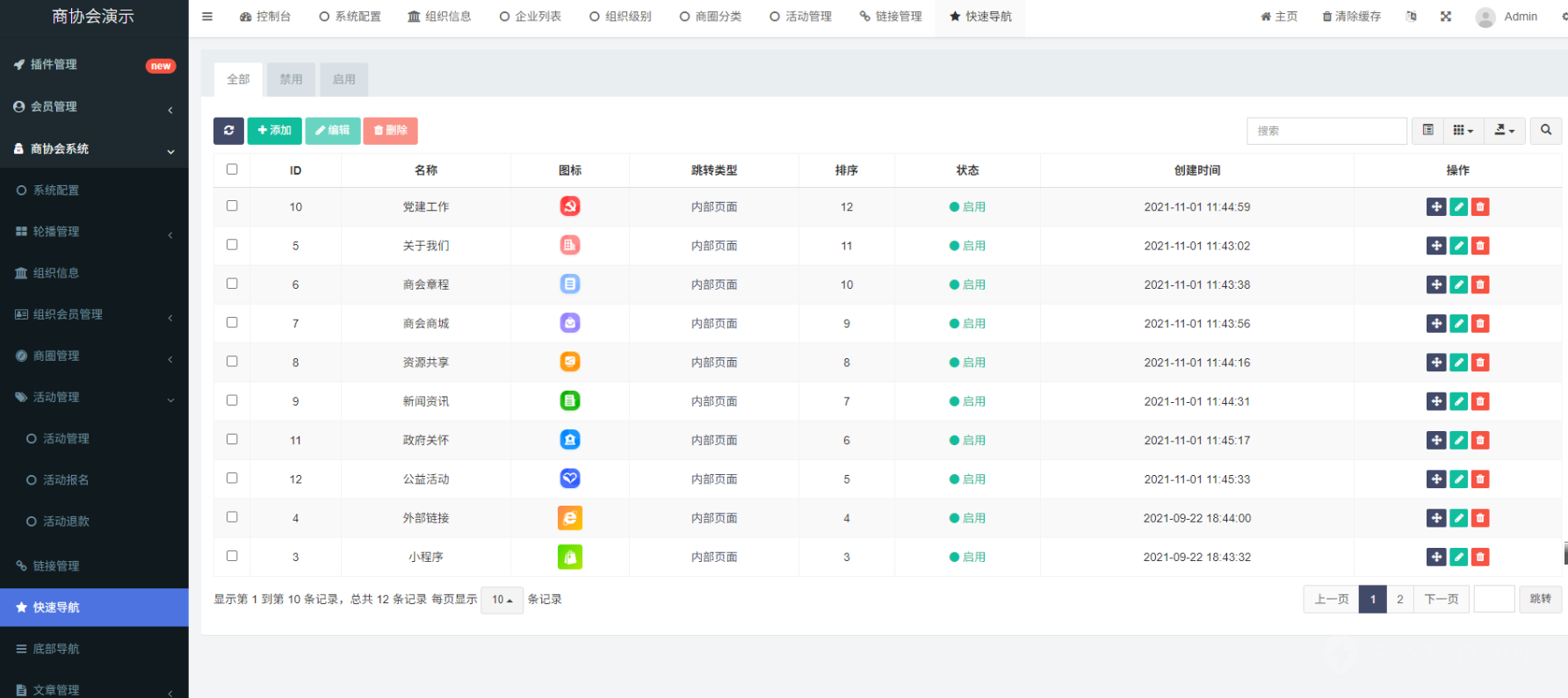Click the Admin user avatar
Viewport: 1568px width, 698px height.
coord(1485,17)
